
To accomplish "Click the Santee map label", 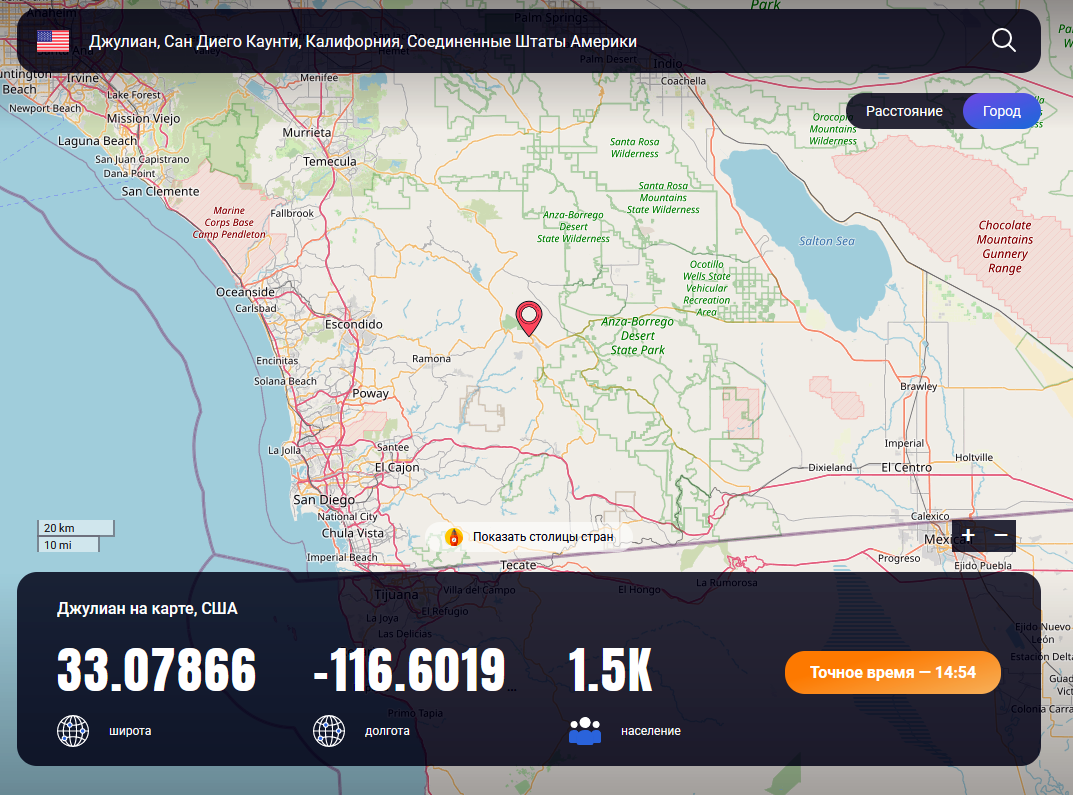I will [x=393, y=447].
